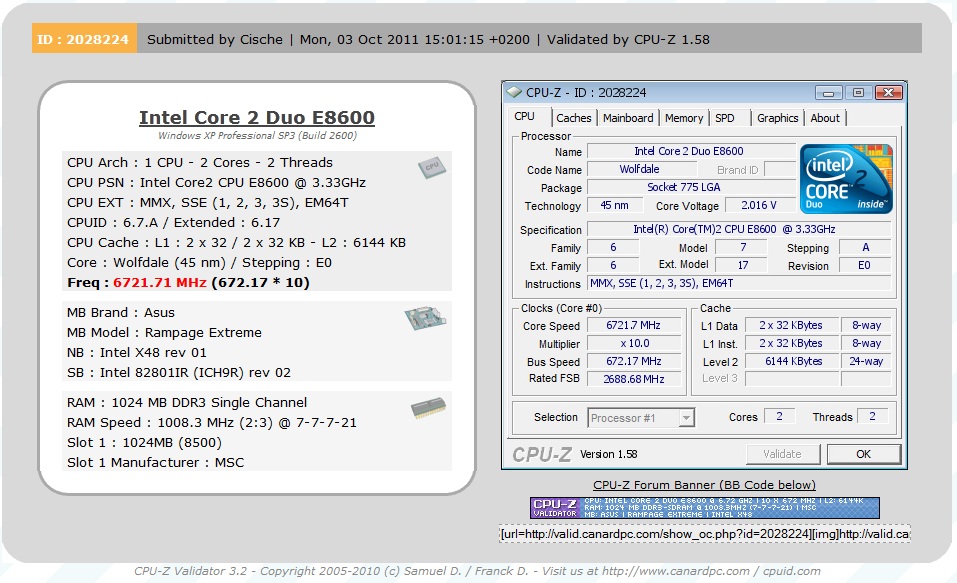Switch to the Caches tab
Screen dimensions: 957x583
(574, 118)
